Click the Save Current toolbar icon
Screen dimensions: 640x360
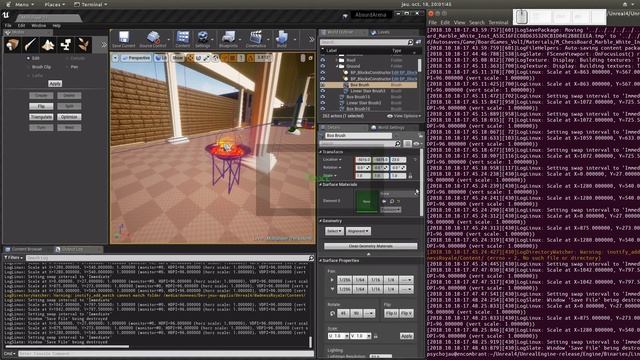pyautogui.click(x=124, y=39)
